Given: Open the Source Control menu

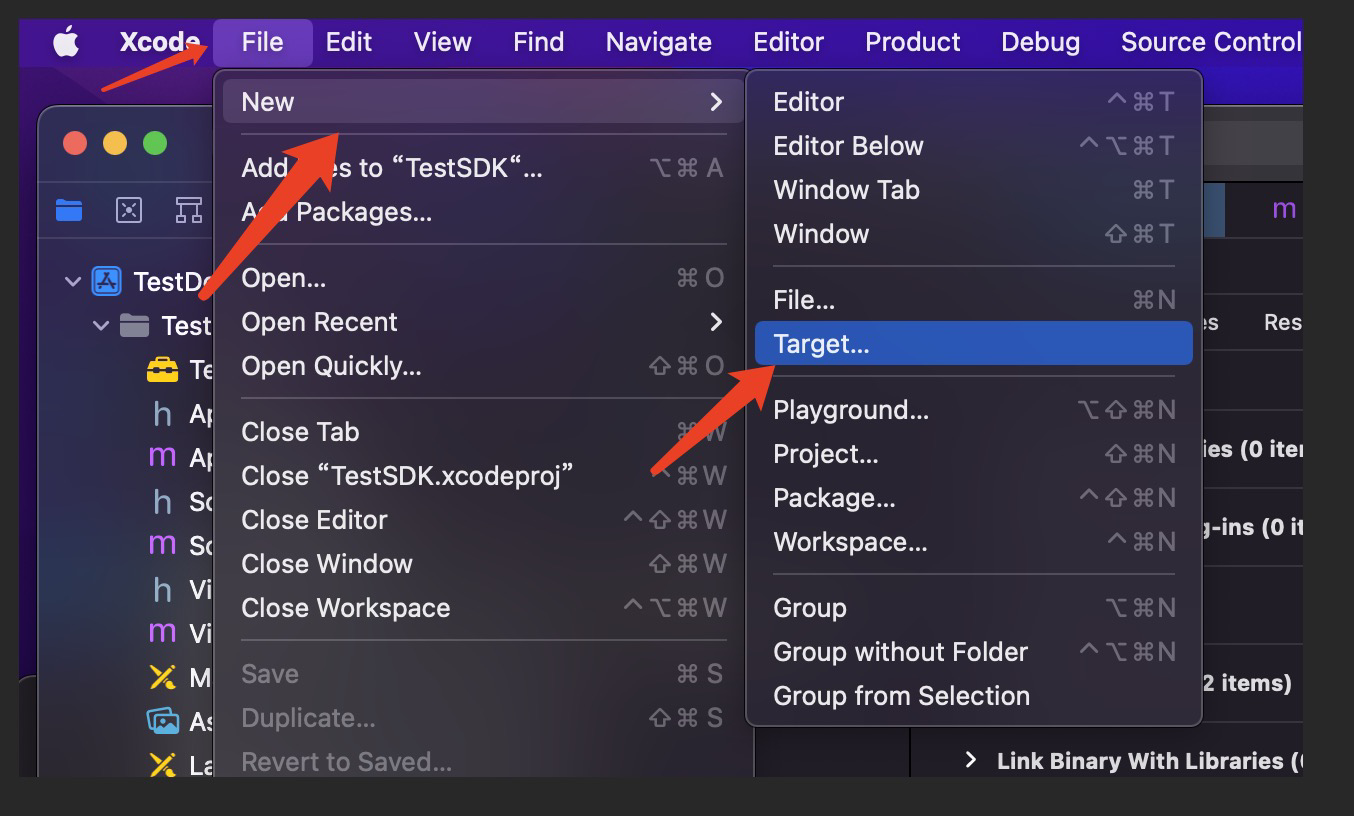Looking at the screenshot, I should pyautogui.click(x=1210, y=42).
